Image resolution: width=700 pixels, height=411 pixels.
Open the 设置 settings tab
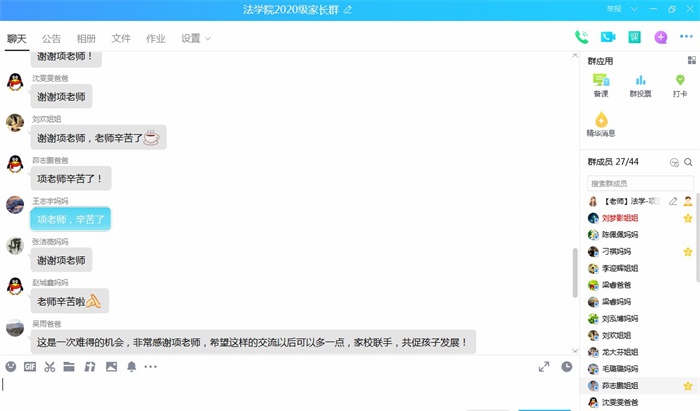pos(191,39)
